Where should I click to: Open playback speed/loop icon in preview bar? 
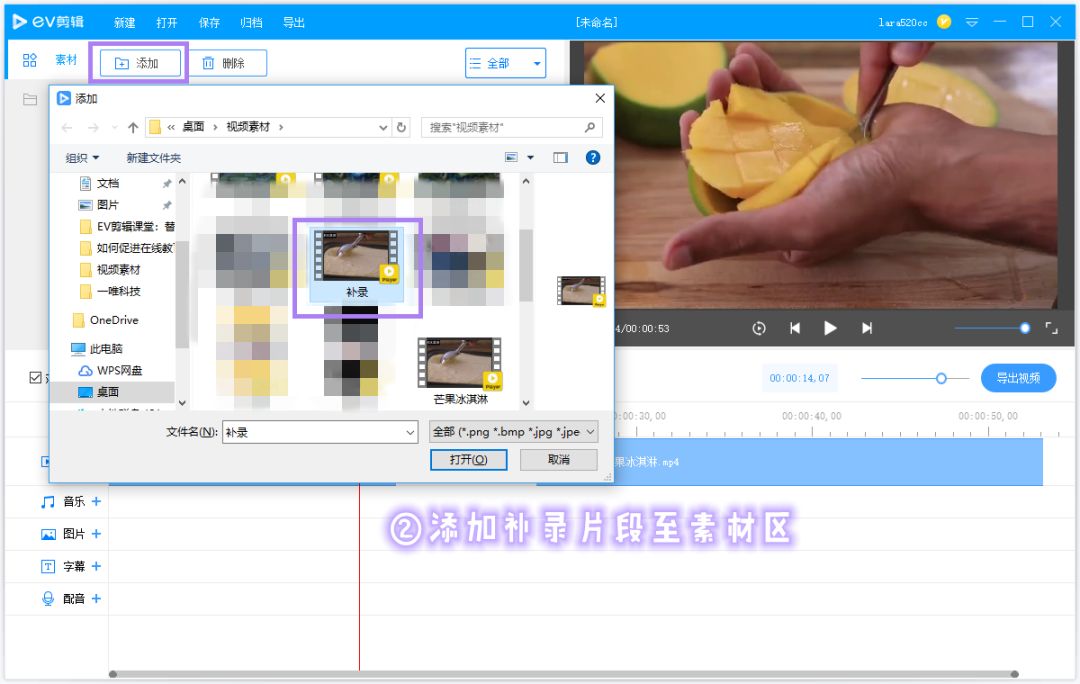(x=759, y=328)
